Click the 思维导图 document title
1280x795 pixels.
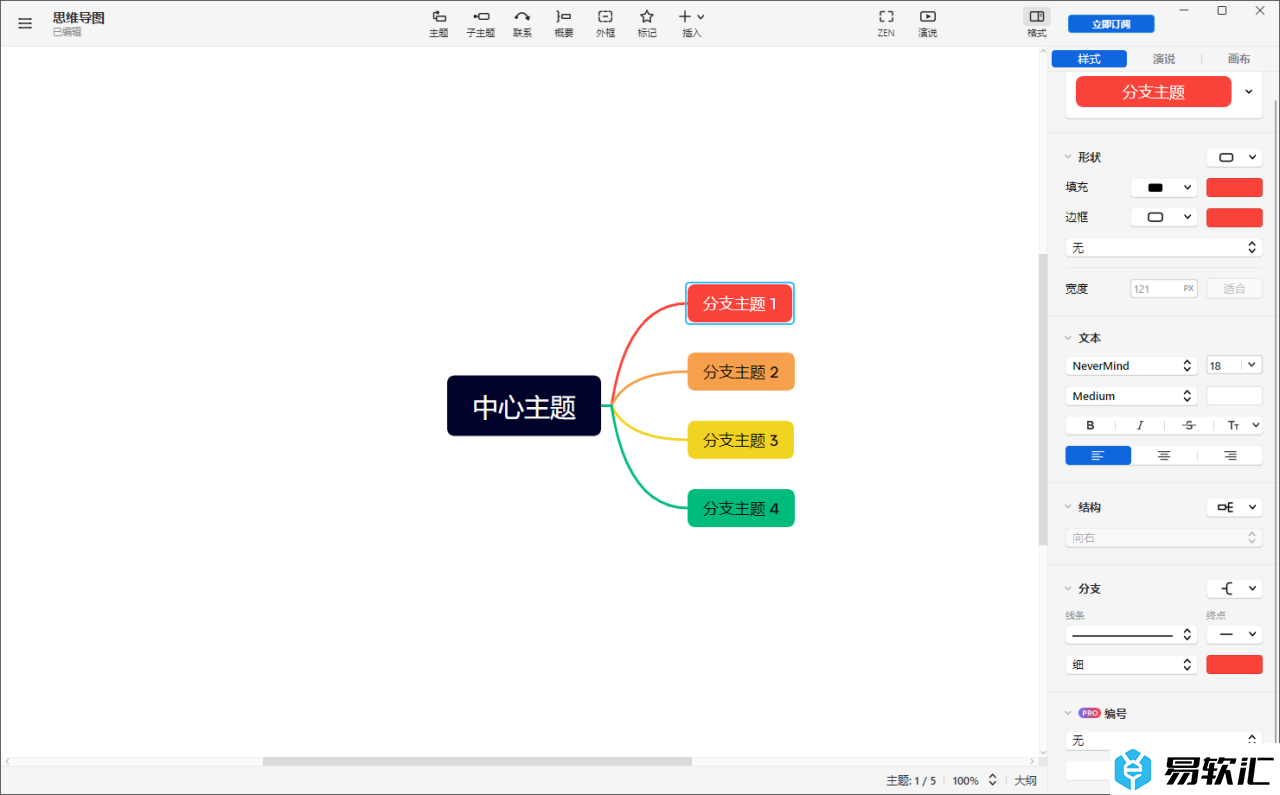(79, 18)
